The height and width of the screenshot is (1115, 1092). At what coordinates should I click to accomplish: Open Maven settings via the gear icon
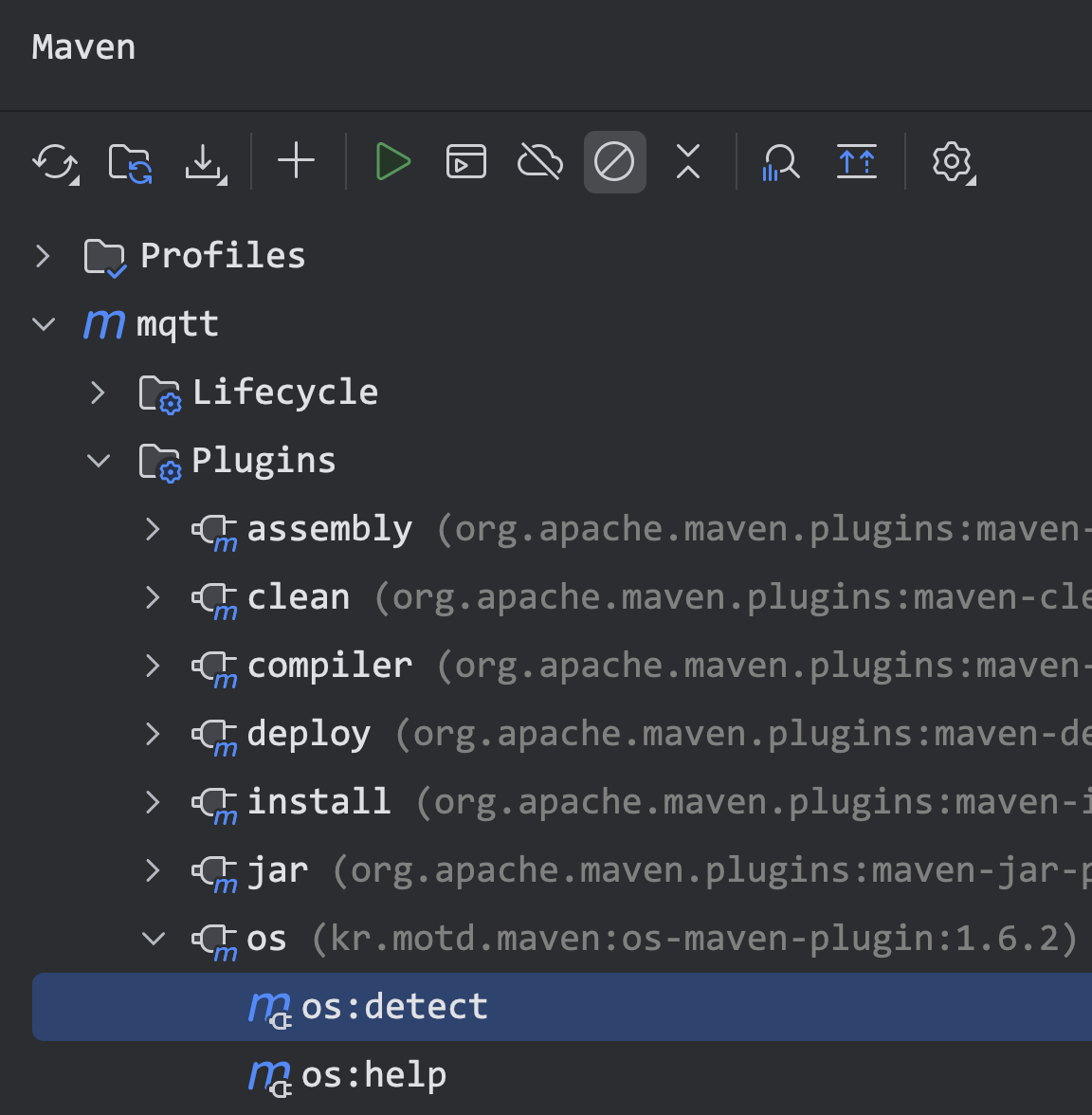pos(952,161)
